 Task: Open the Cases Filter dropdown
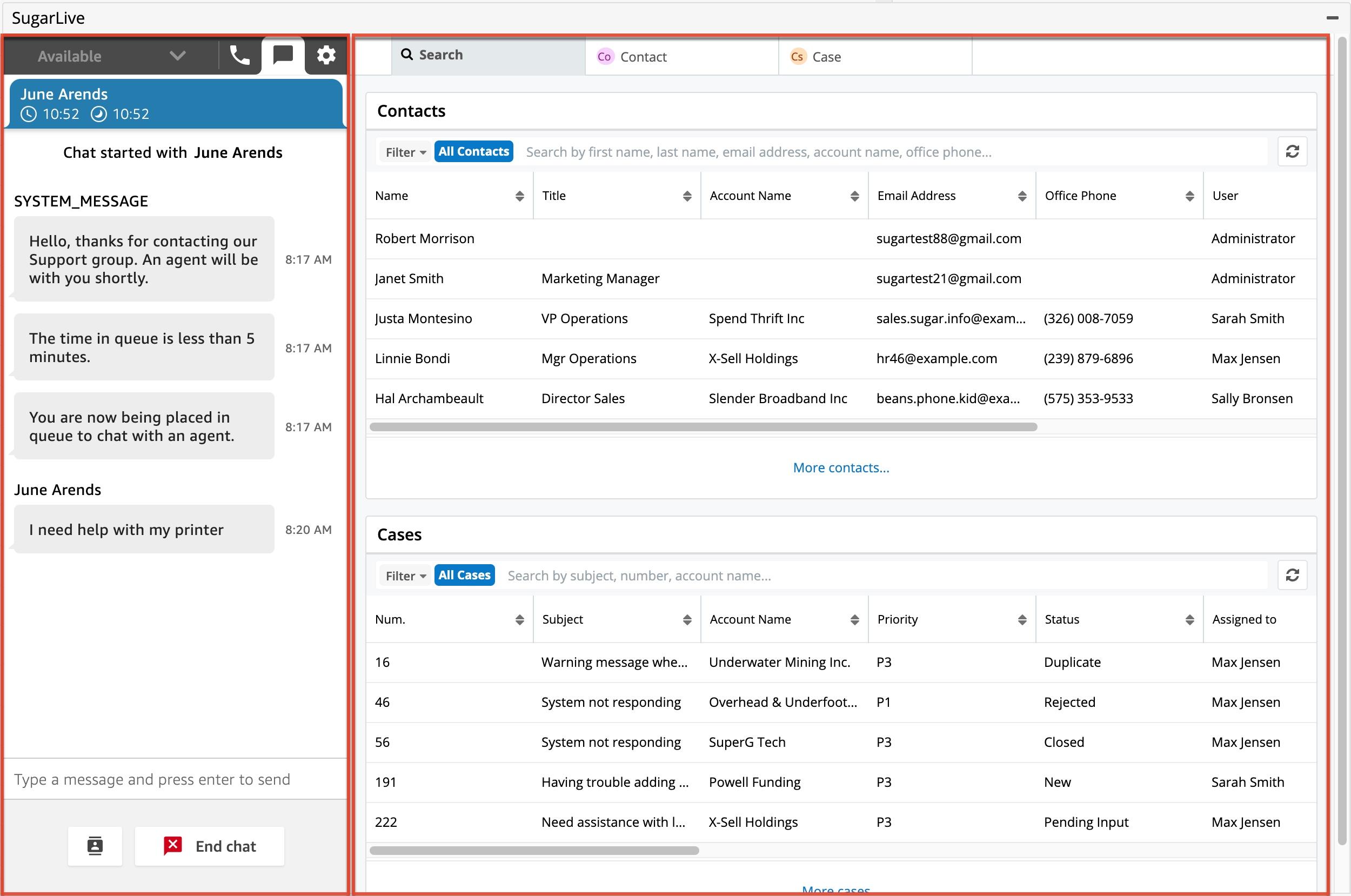(x=405, y=576)
